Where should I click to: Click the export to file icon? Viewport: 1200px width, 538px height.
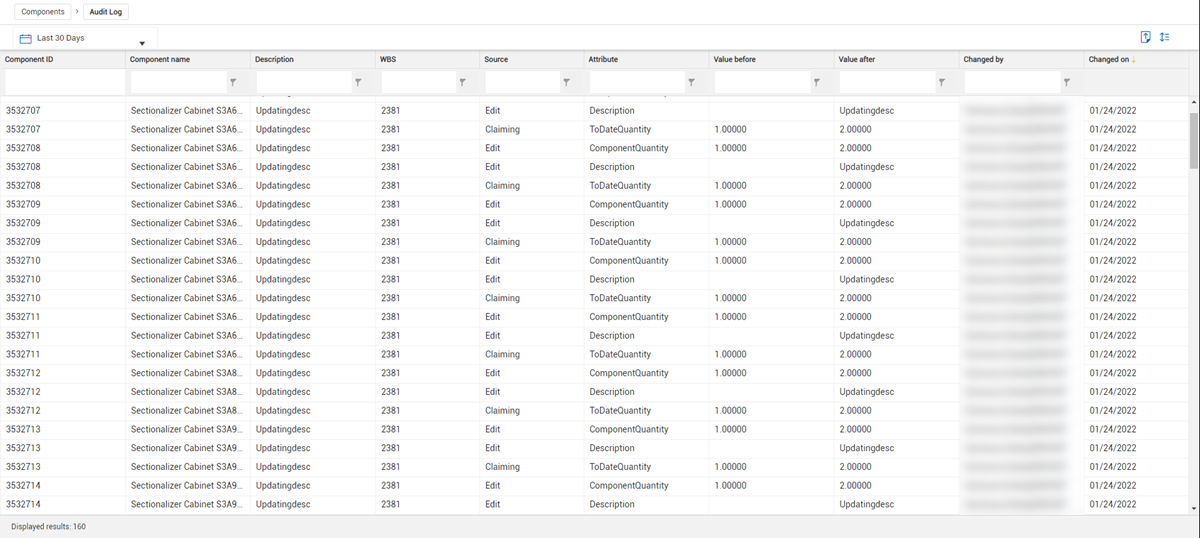click(x=1146, y=37)
